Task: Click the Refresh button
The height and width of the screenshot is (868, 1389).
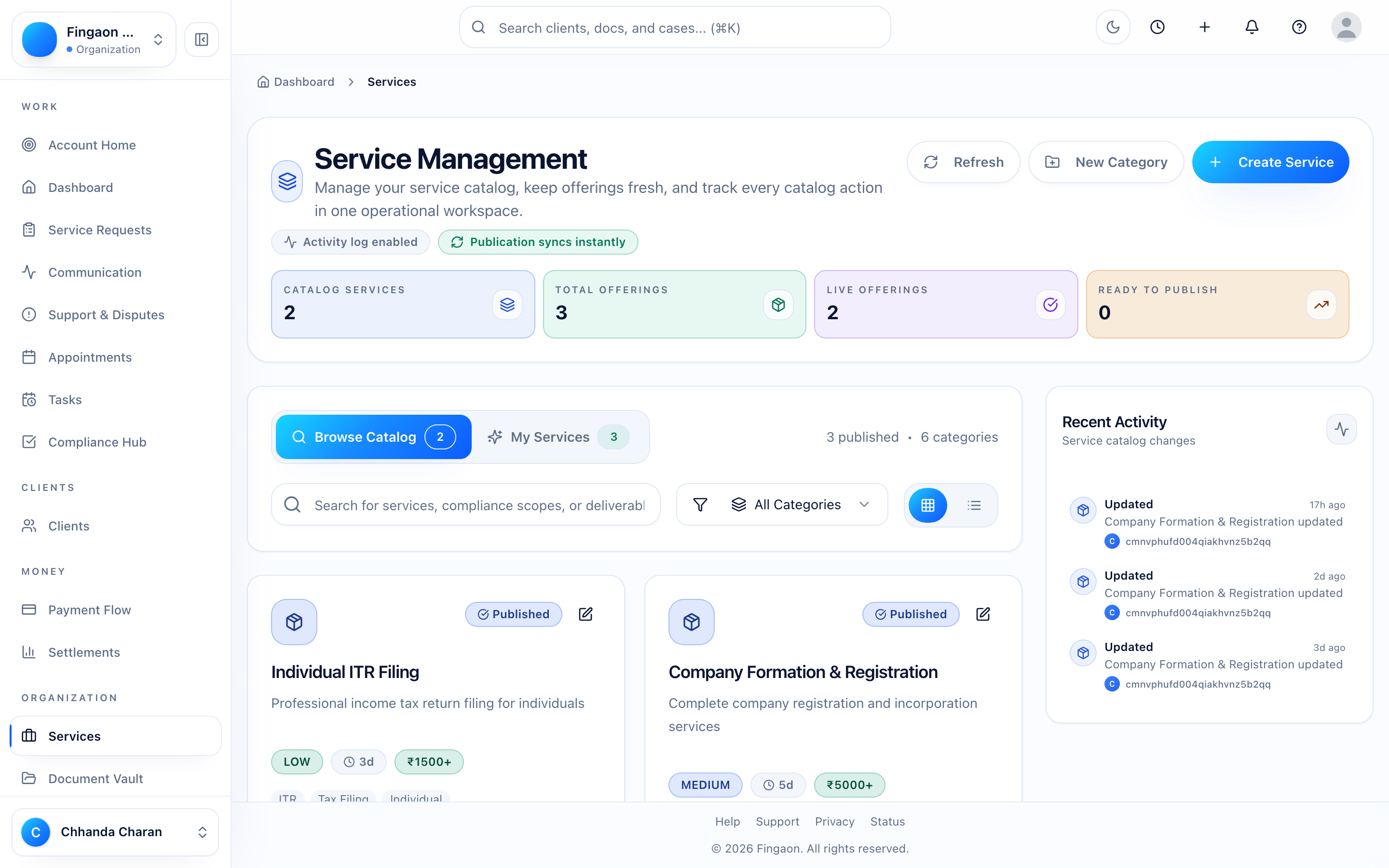Action: click(964, 162)
